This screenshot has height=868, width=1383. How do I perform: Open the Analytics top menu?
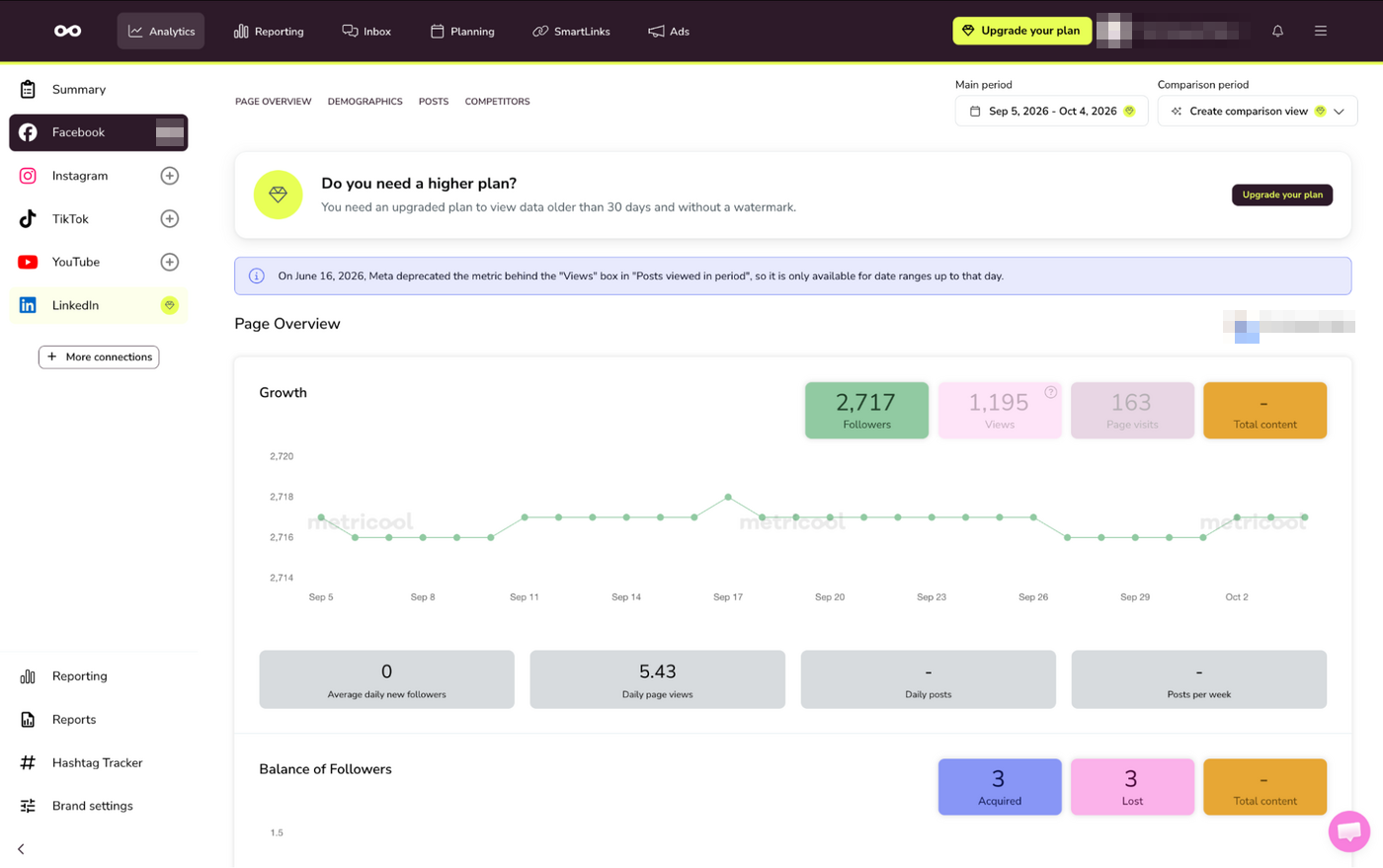[161, 31]
